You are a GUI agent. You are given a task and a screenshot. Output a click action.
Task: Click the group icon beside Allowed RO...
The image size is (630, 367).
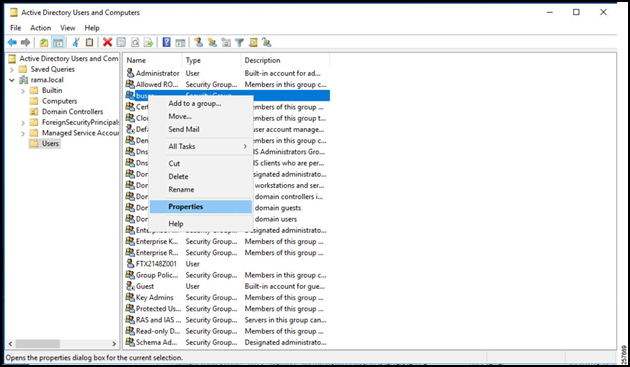point(130,84)
